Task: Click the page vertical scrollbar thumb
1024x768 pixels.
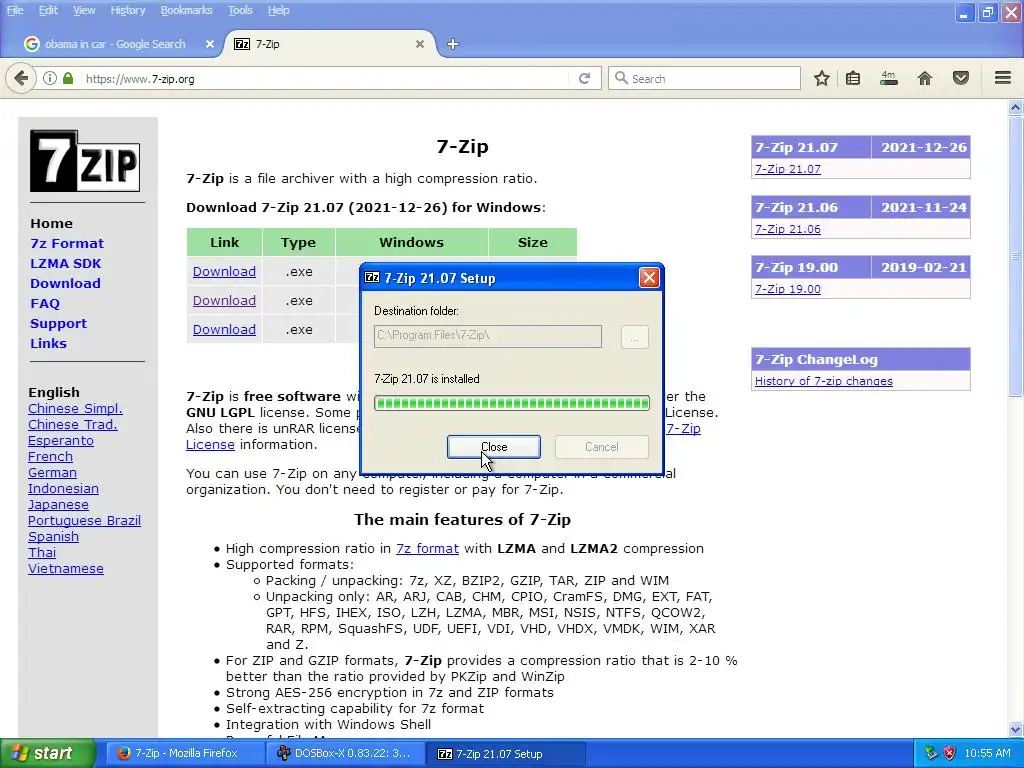Action: (x=1015, y=256)
